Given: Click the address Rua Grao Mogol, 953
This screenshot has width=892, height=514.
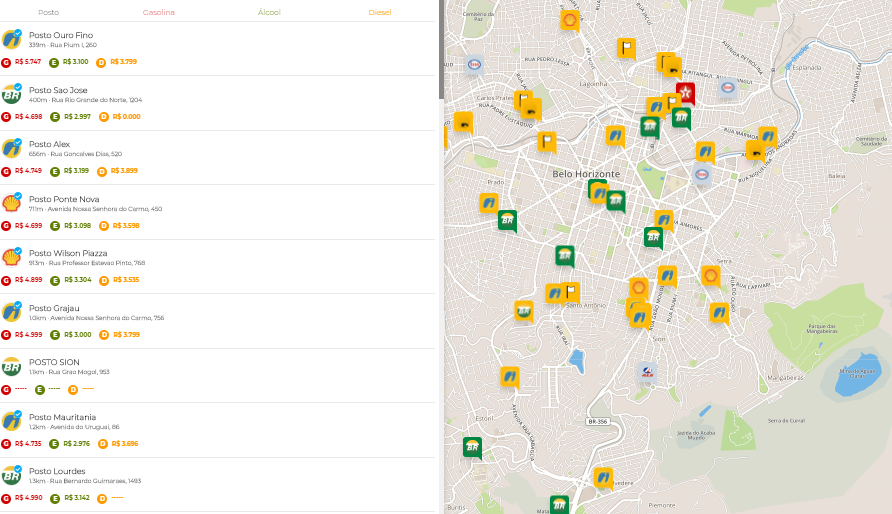Looking at the screenshot, I should [x=79, y=372].
